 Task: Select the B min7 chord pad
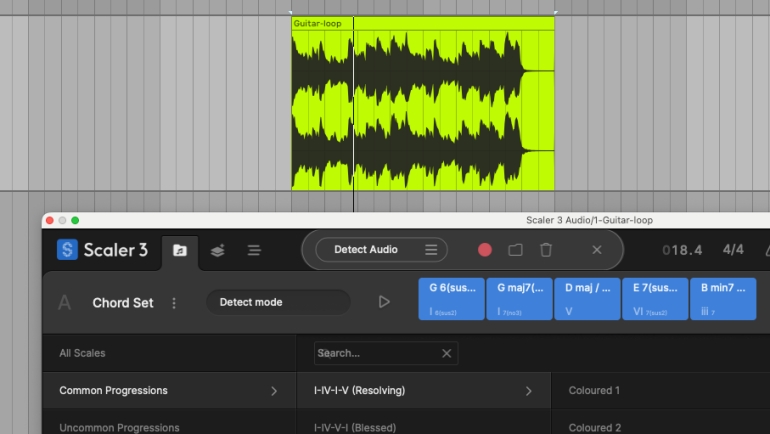723,299
